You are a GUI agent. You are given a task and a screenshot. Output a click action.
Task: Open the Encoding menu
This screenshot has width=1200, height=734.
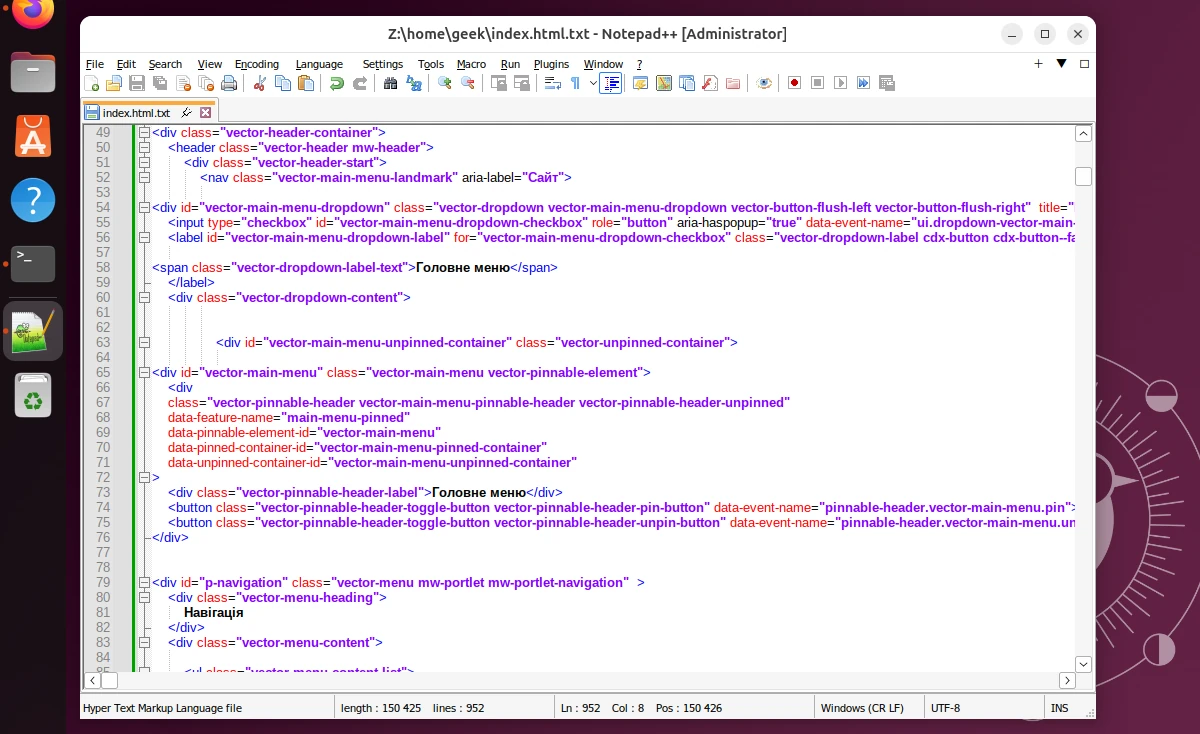click(257, 64)
